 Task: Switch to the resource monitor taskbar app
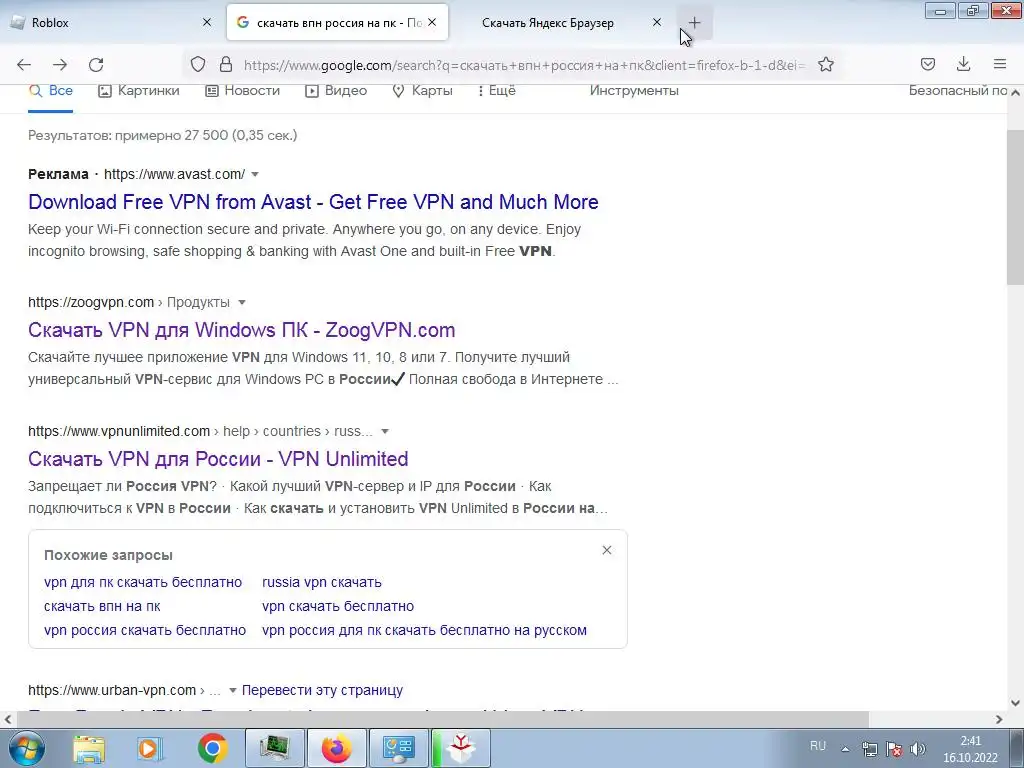click(x=274, y=748)
